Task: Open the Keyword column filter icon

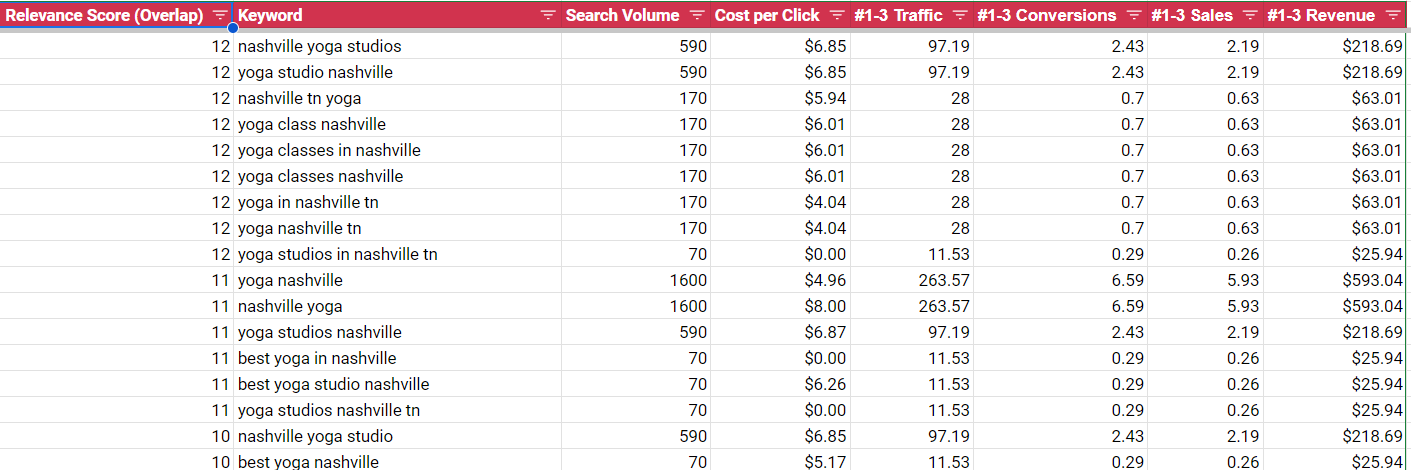Action: (548, 16)
